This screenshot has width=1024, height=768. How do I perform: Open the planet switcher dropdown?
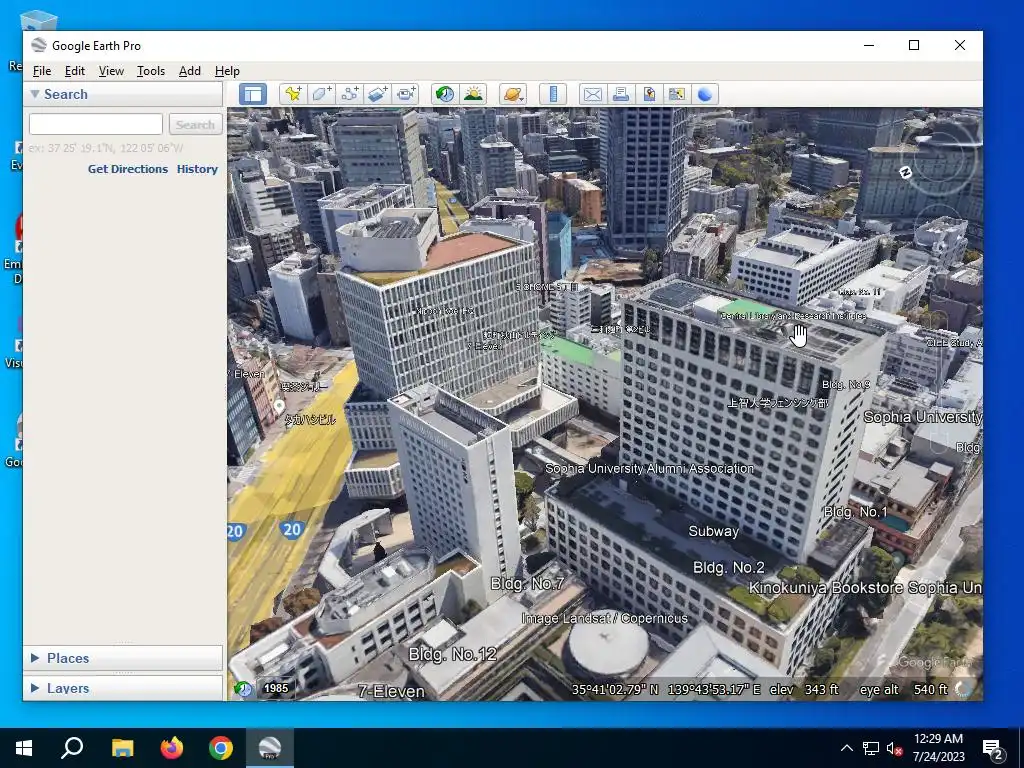tap(513, 94)
